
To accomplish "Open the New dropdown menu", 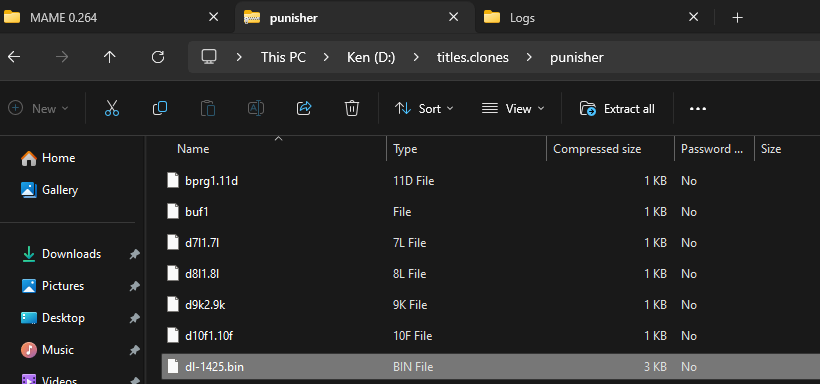I will coord(39,108).
